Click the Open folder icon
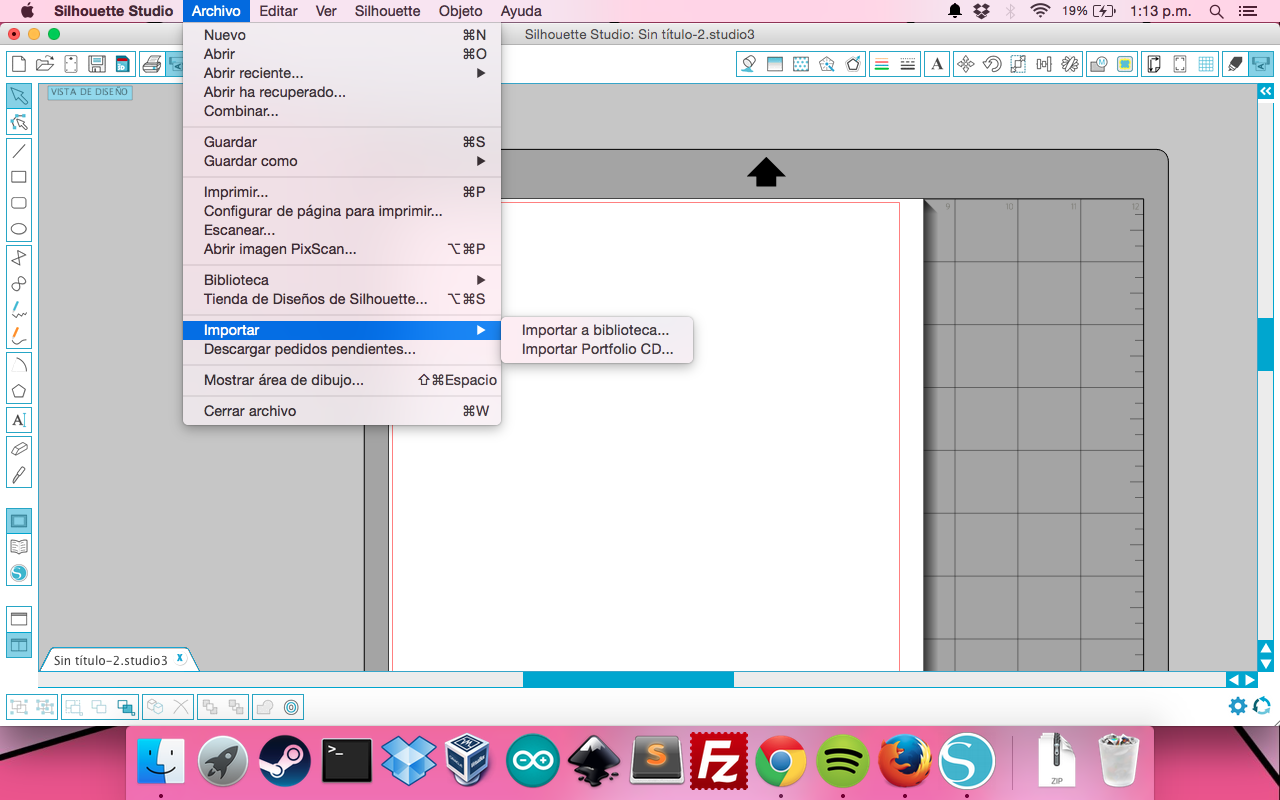Viewport: 1280px width, 800px height. pyautogui.click(x=44, y=64)
